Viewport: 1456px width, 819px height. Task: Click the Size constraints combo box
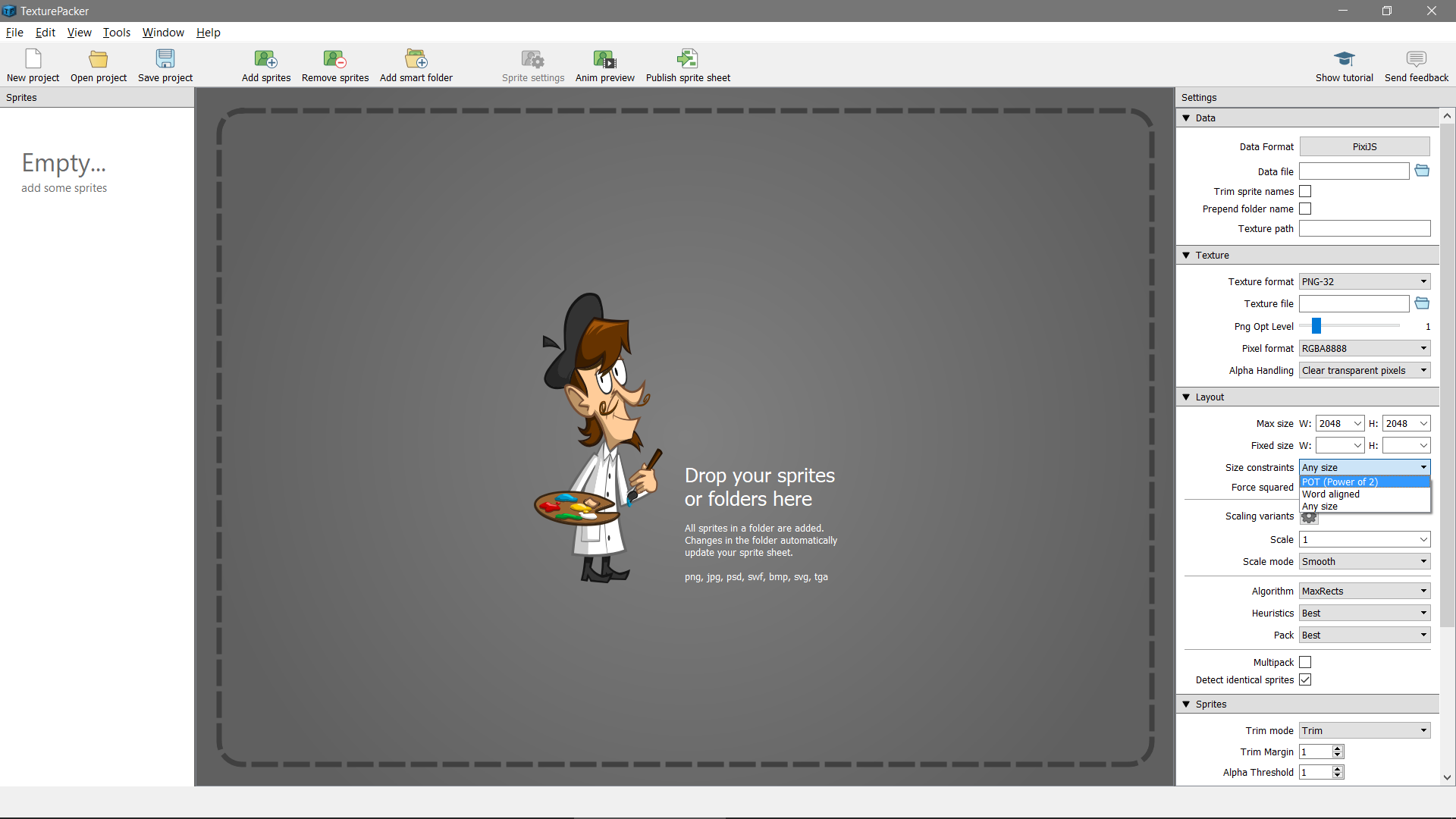[x=1364, y=467]
